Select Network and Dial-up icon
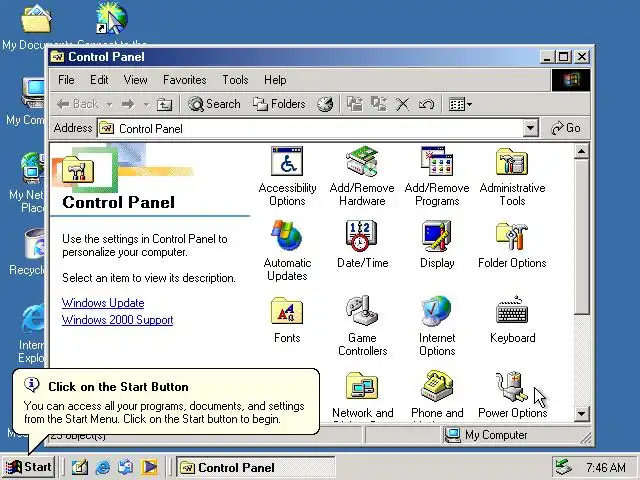This screenshot has height=480, width=640. click(362, 386)
